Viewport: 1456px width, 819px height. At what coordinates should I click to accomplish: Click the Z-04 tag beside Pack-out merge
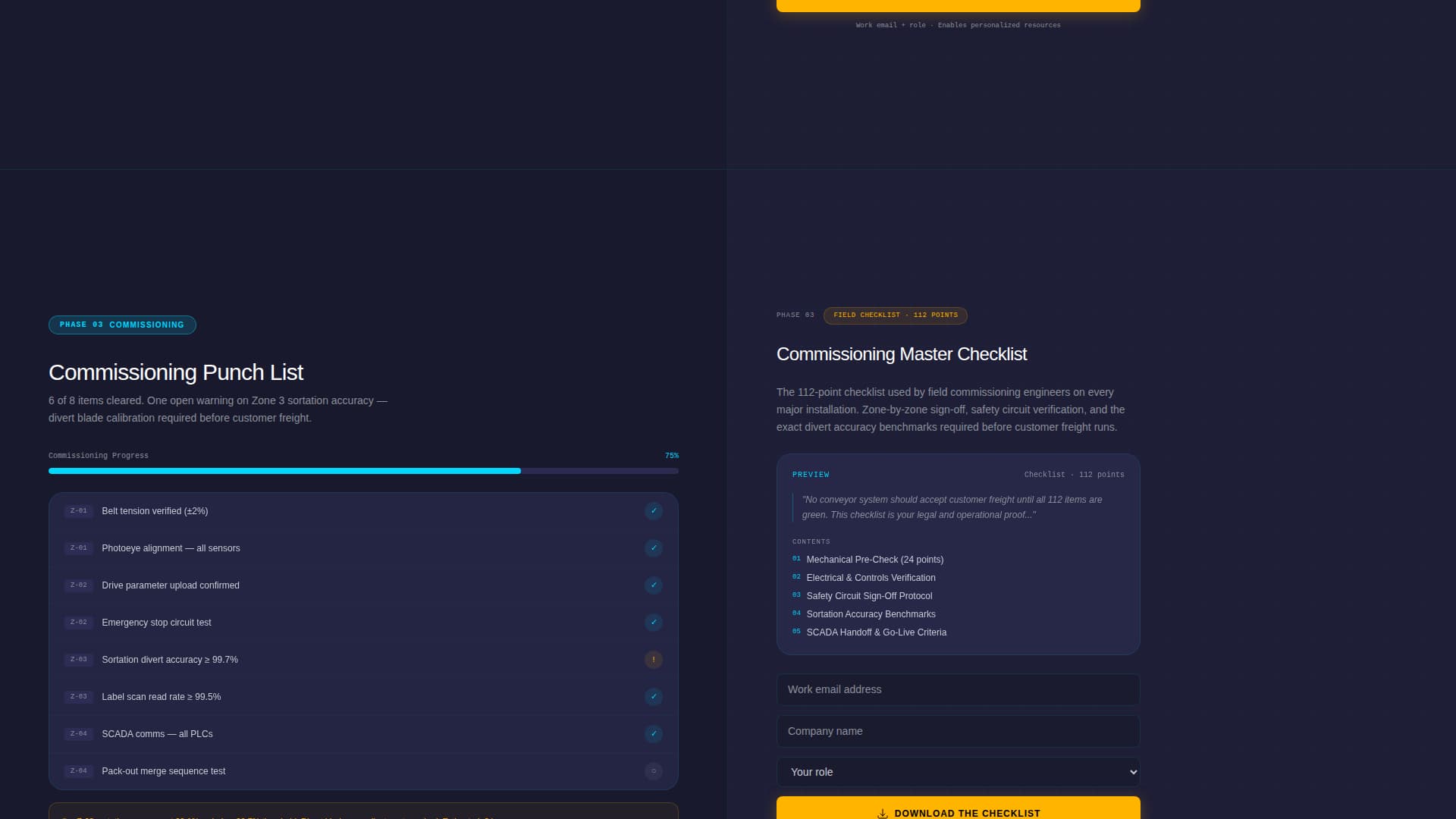[x=79, y=771]
